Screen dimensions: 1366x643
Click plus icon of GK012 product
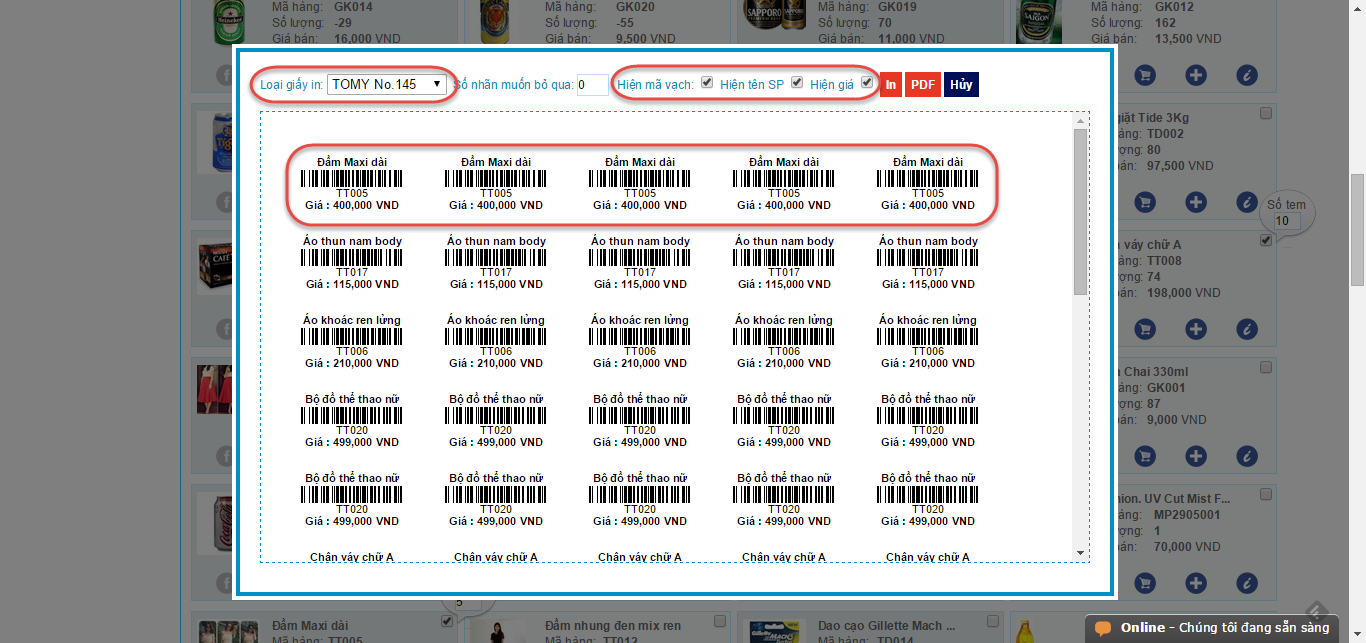pyautogui.click(x=1196, y=75)
